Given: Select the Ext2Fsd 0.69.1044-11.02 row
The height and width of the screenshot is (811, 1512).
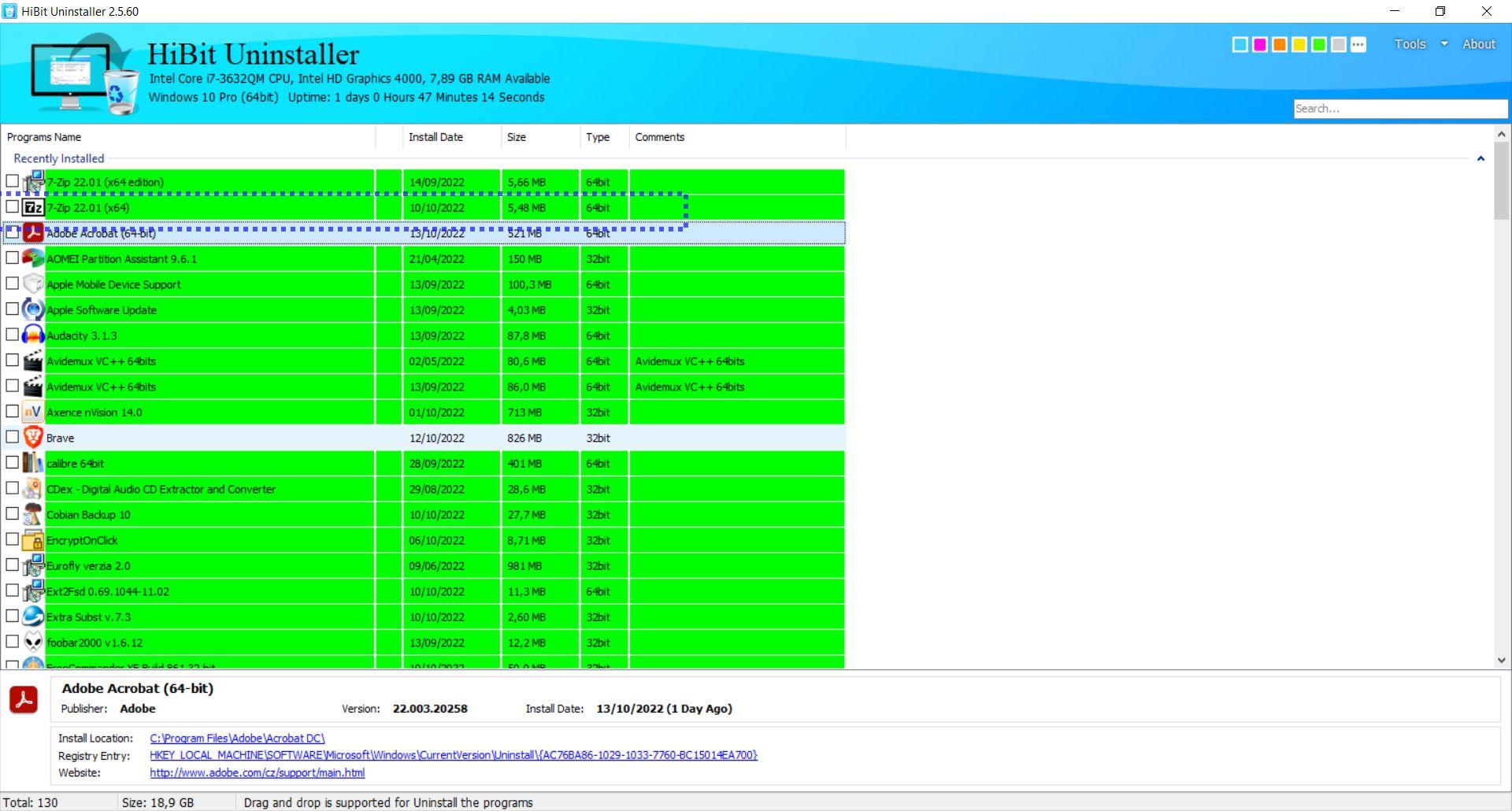Looking at the screenshot, I should tap(424, 591).
